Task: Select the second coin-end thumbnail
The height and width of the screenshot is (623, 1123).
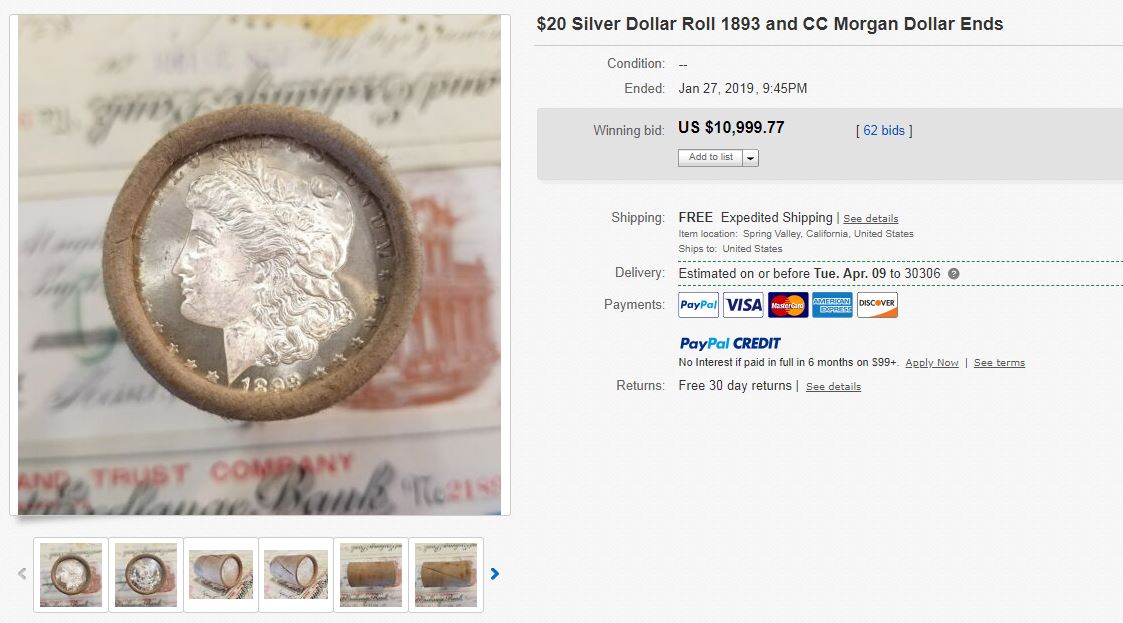Action: click(x=146, y=575)
